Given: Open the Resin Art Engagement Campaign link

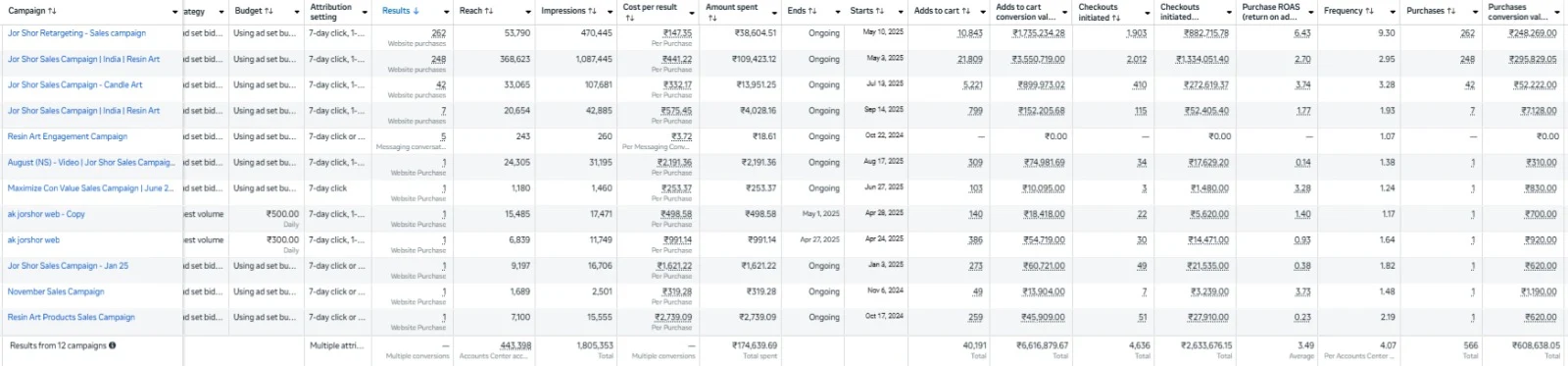Looking at the screenshot, I should [x=68, y=136].
